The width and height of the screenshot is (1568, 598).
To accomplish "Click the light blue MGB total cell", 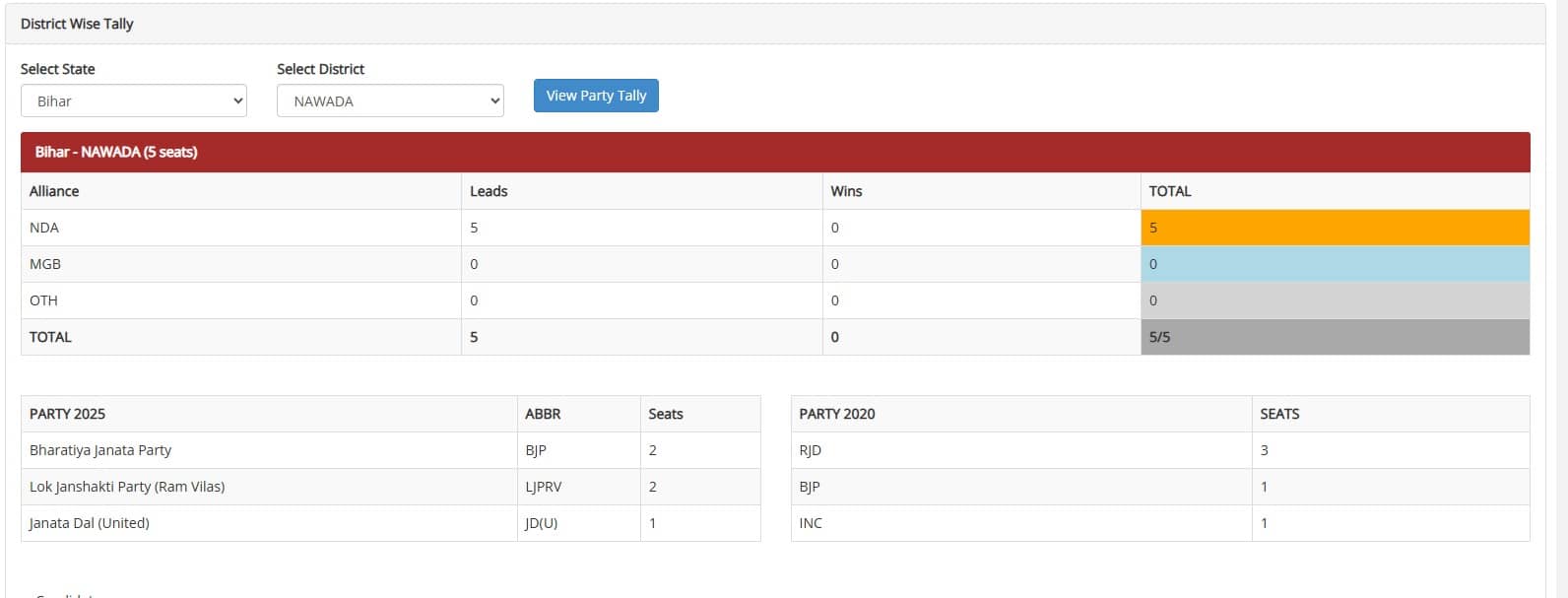I will pyautogui.click(x=1335, y=264).
